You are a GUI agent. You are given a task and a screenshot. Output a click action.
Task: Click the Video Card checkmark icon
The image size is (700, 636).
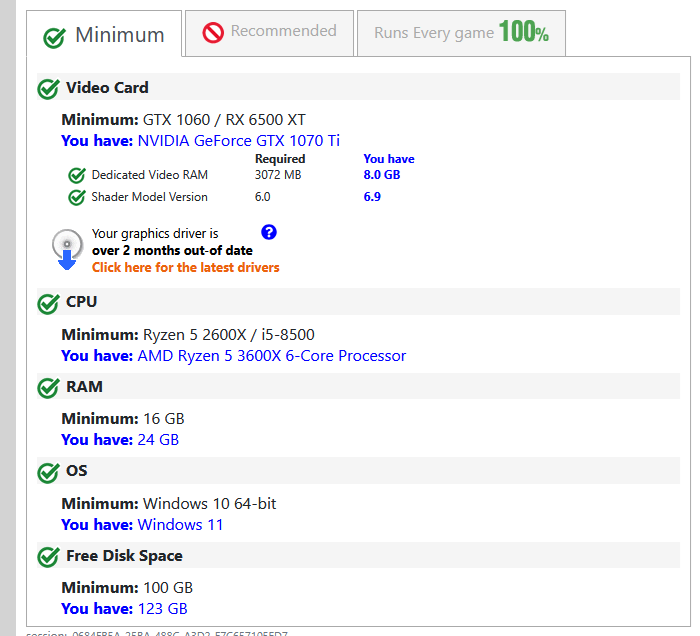tap(48, 89)
